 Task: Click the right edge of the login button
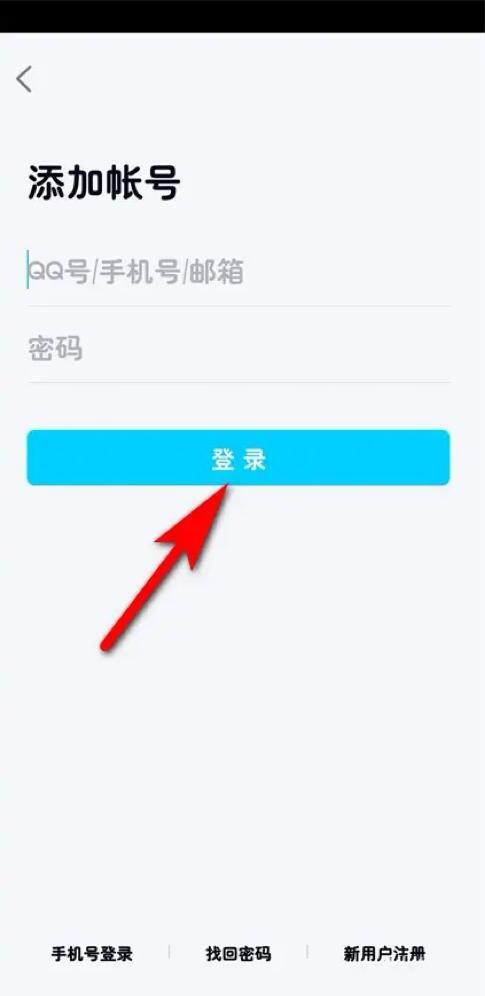click(445, 457)
